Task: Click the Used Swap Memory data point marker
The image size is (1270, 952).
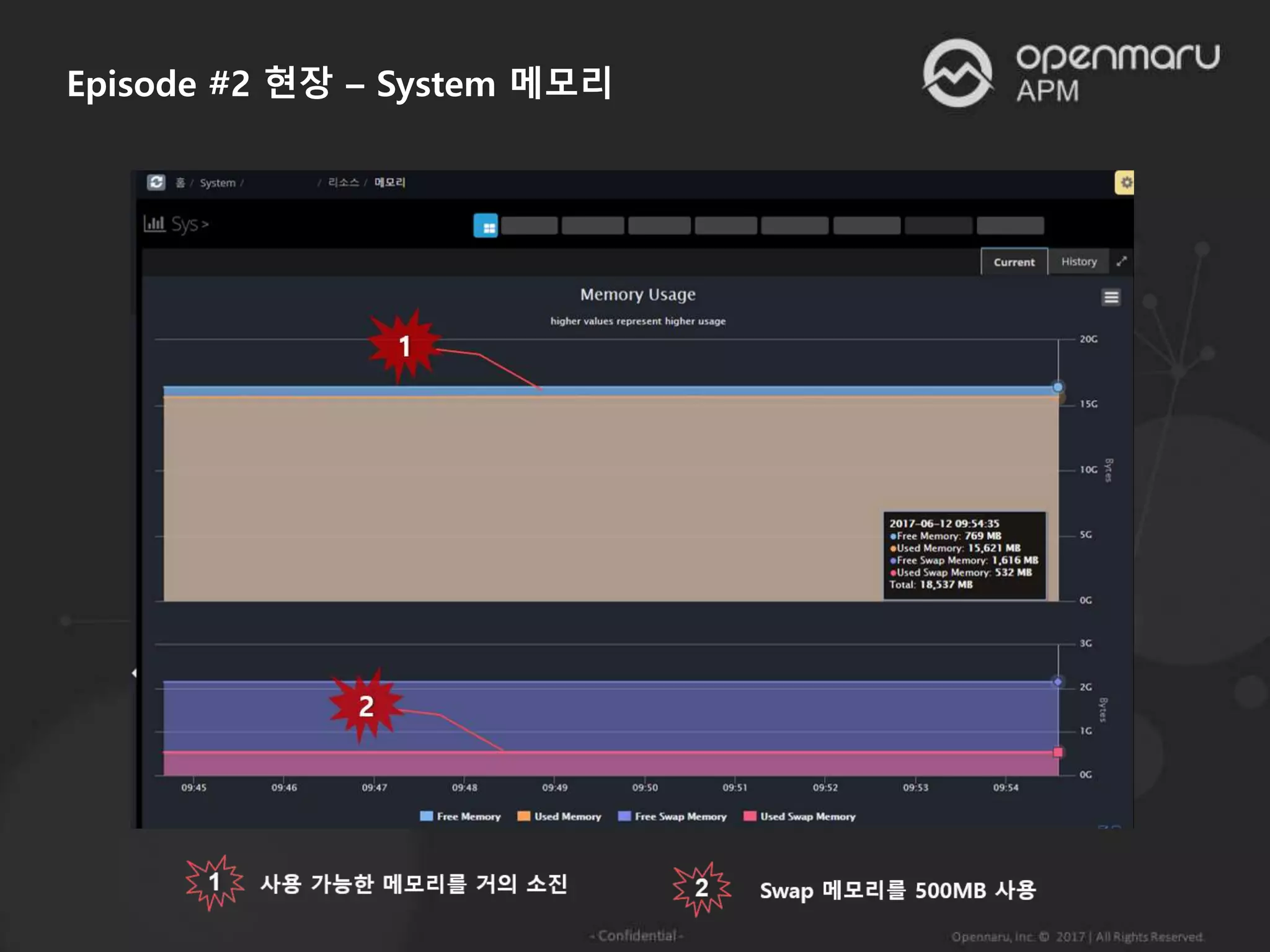Action: point(1058,752)
